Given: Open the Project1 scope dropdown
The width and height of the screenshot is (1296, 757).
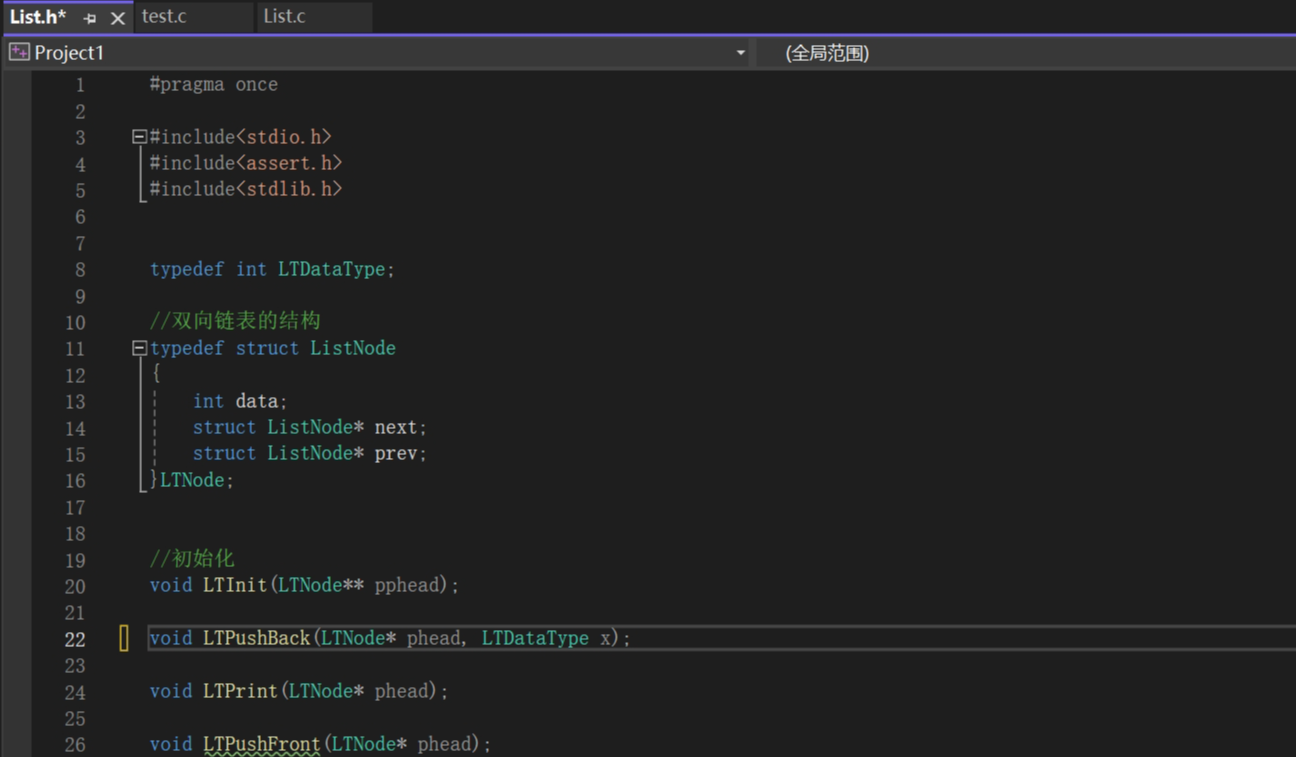Looking at the screenshot, I should [x=740, y=53].
